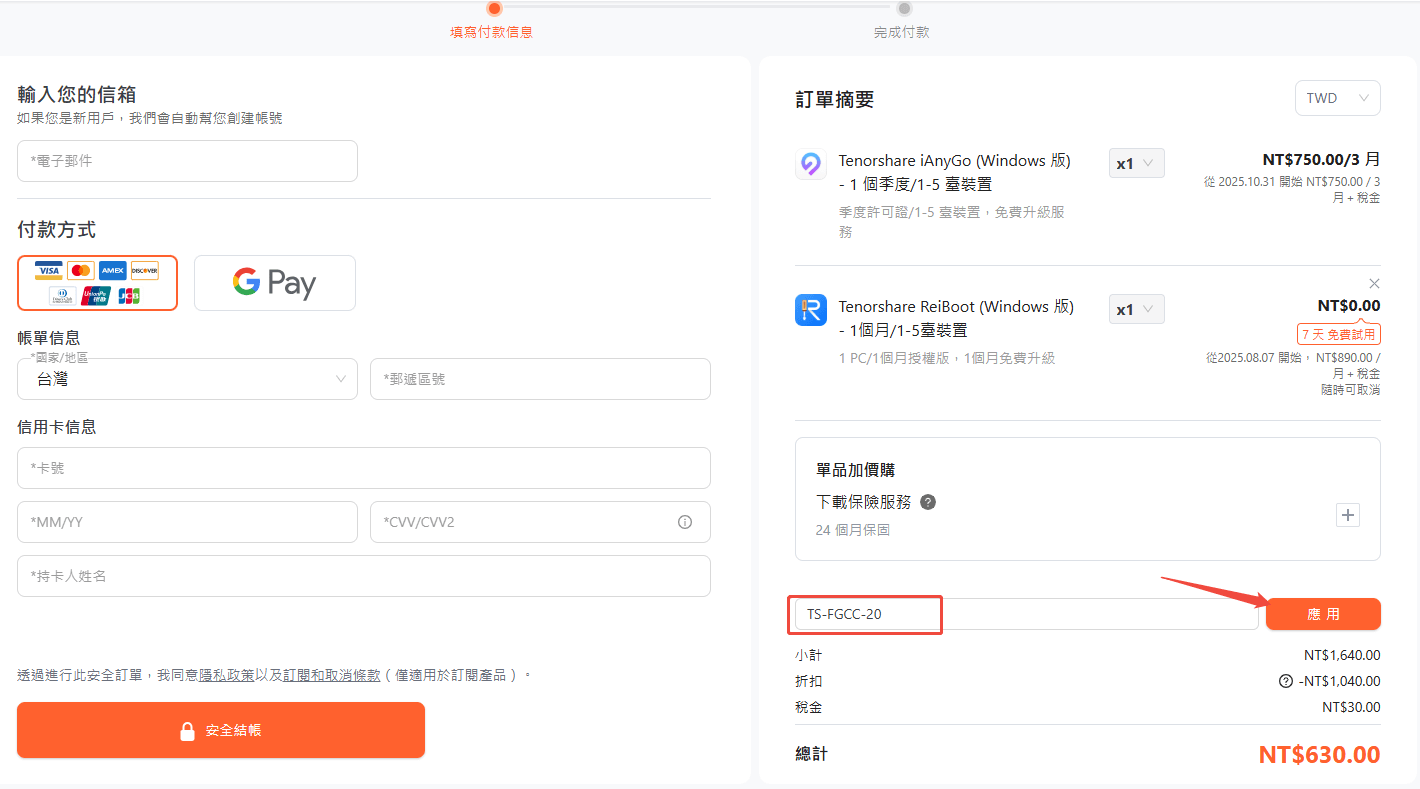The width and height of the screenshot is (1420, 789).
Task: Click the iAnyGo price NT$750.00/3 月
Action: tap(1321, 159)
